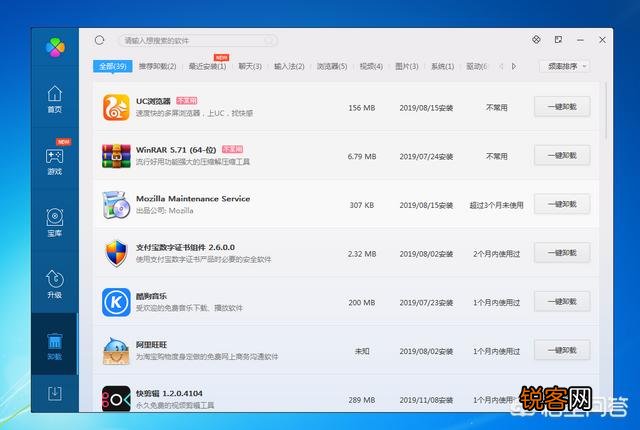This screenshot has height=430, width=640.
Task: Minimize the software manager window
Action: pyautogui.click(x=580, y=40)
